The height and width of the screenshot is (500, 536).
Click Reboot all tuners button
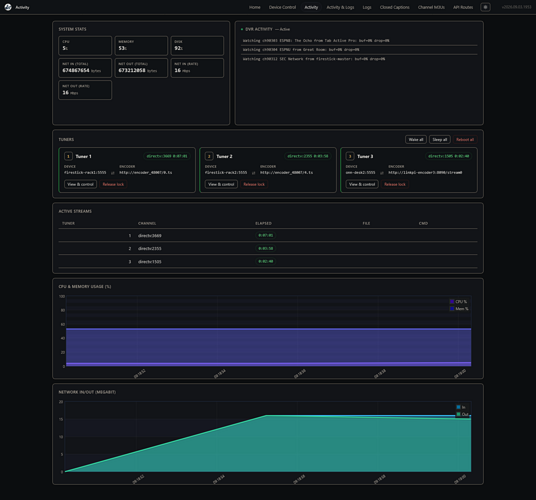pos(465,139)
